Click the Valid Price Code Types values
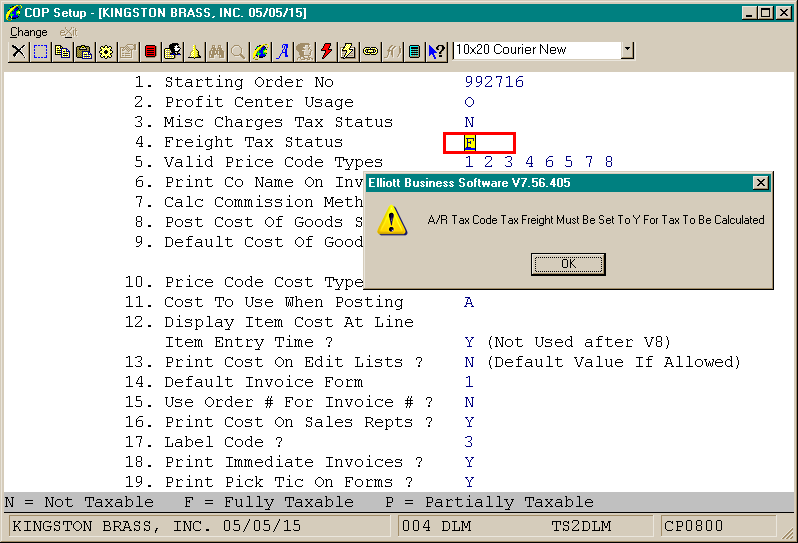798x543 pixels. (x=539, y=162)
